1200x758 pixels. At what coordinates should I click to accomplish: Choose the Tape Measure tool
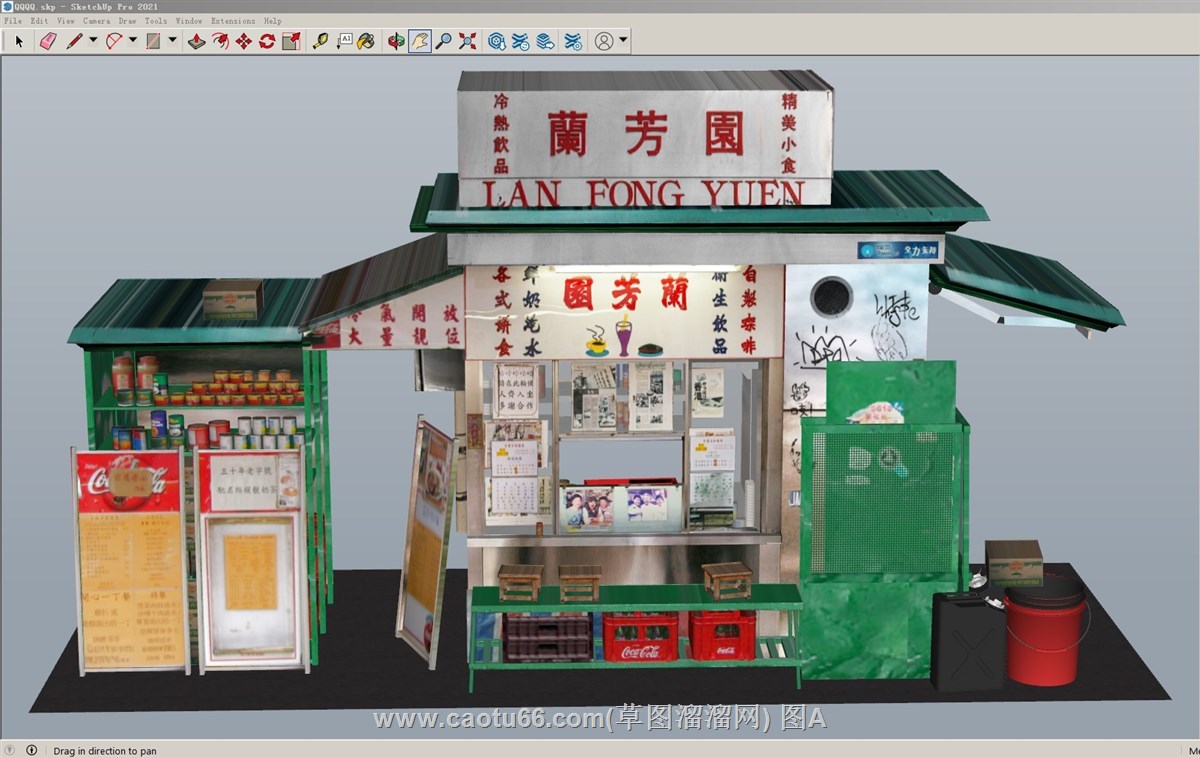(x=320, y=41)
